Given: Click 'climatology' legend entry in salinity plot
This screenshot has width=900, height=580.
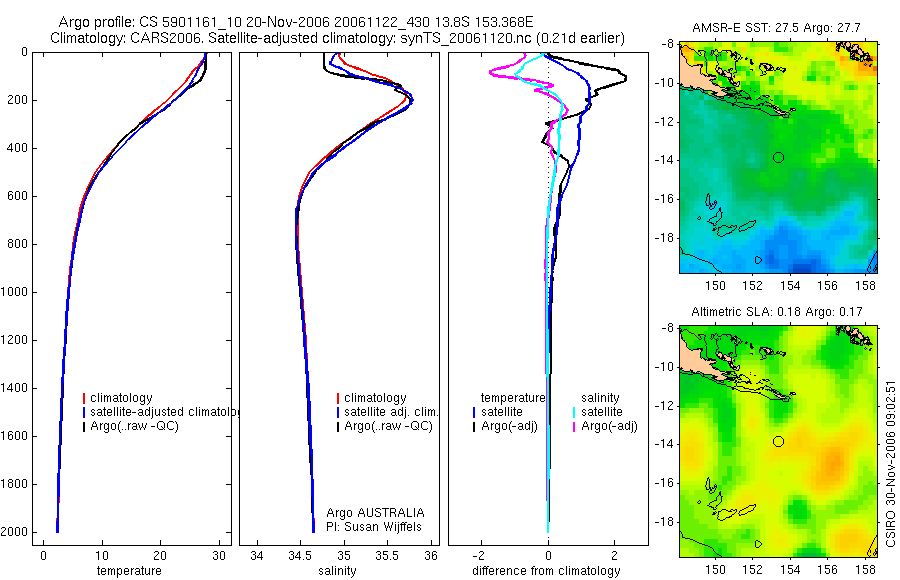Looking at the screenshot, I should point(375,398).
